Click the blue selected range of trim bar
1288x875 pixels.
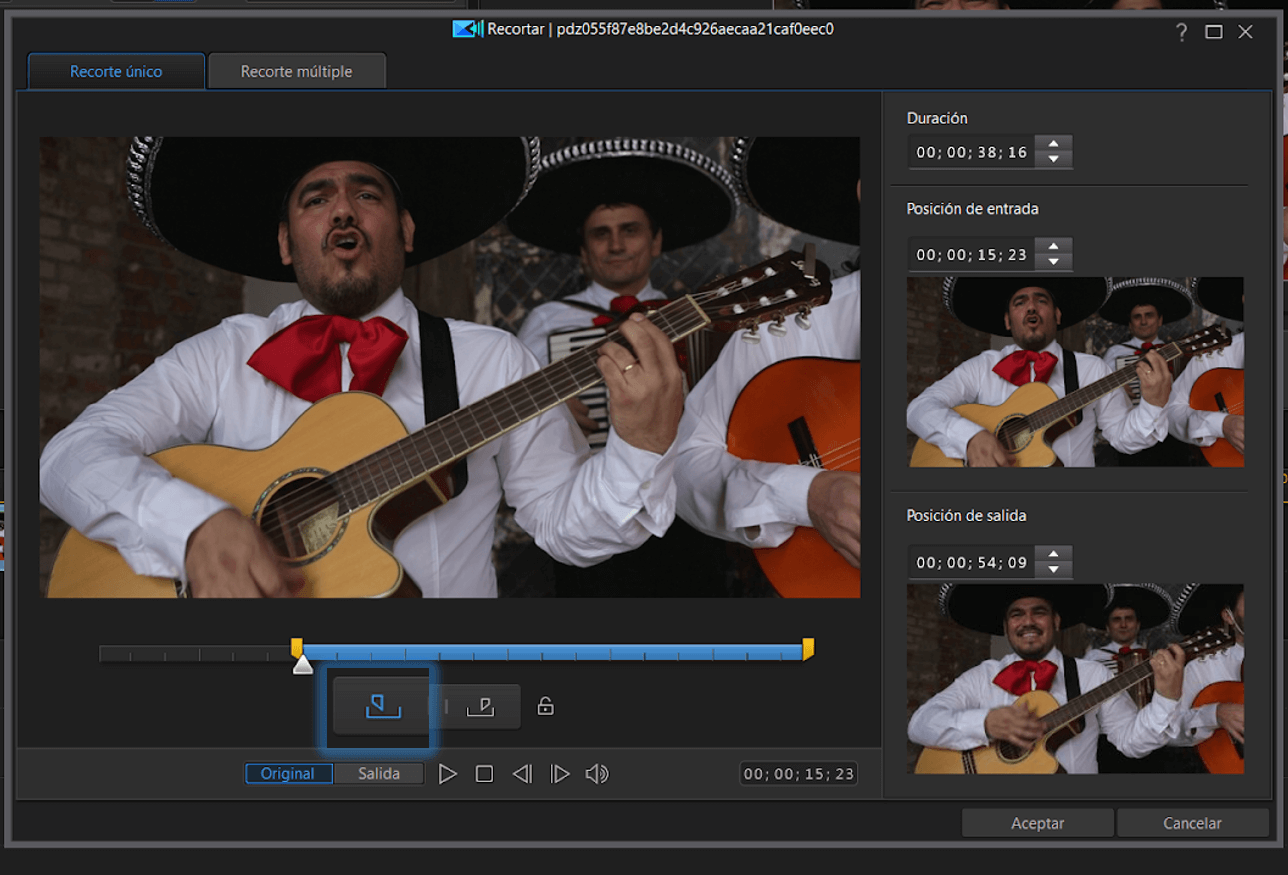click(552, 652)
